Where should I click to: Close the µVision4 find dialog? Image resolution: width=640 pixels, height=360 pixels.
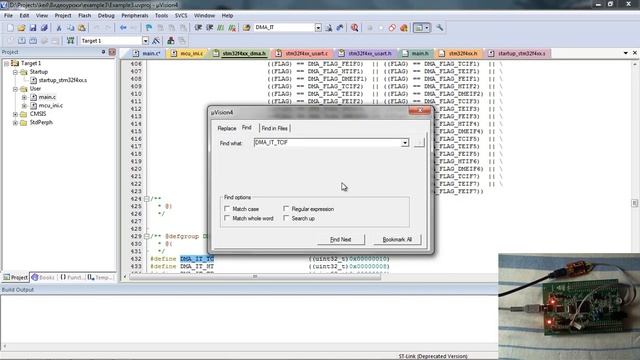point(420,111)
